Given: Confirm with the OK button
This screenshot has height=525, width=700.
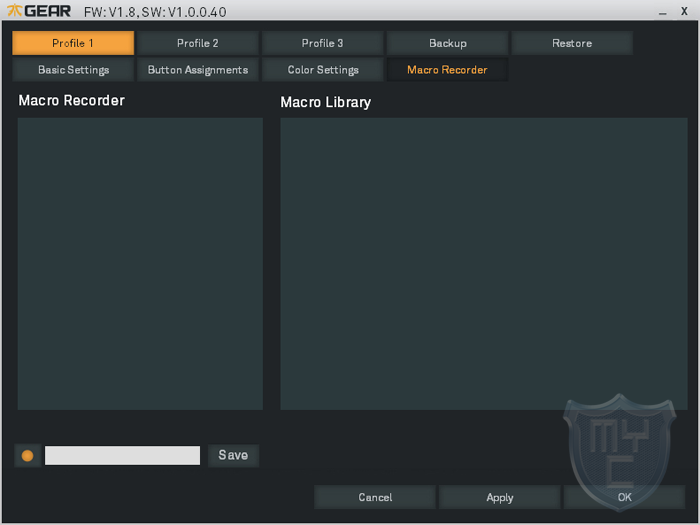Looking at the screenshot, I should (624, 497).
